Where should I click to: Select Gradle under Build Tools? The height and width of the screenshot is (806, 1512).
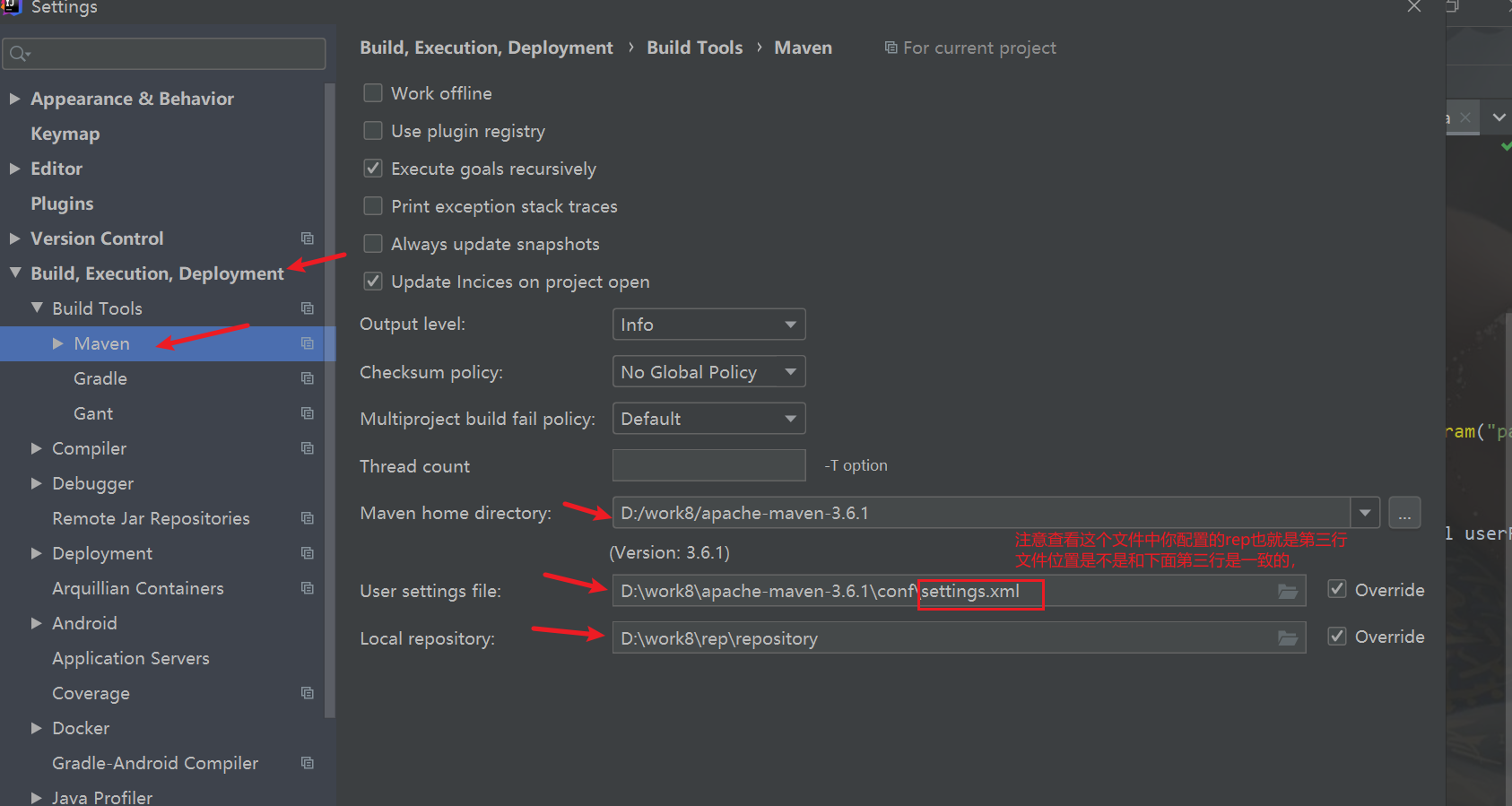coord(100,378)
